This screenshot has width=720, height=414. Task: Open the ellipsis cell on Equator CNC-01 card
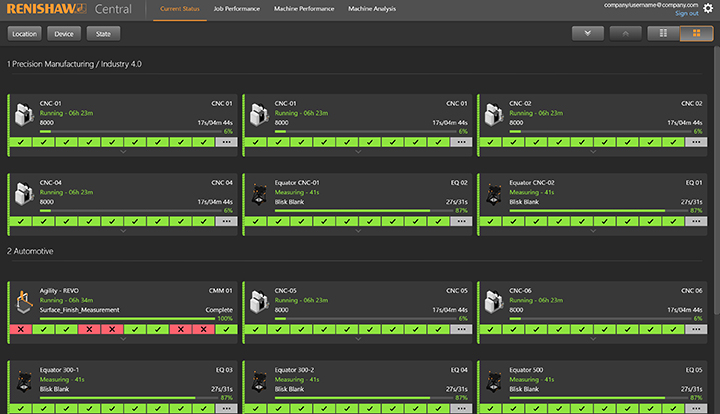pos(461,221)
